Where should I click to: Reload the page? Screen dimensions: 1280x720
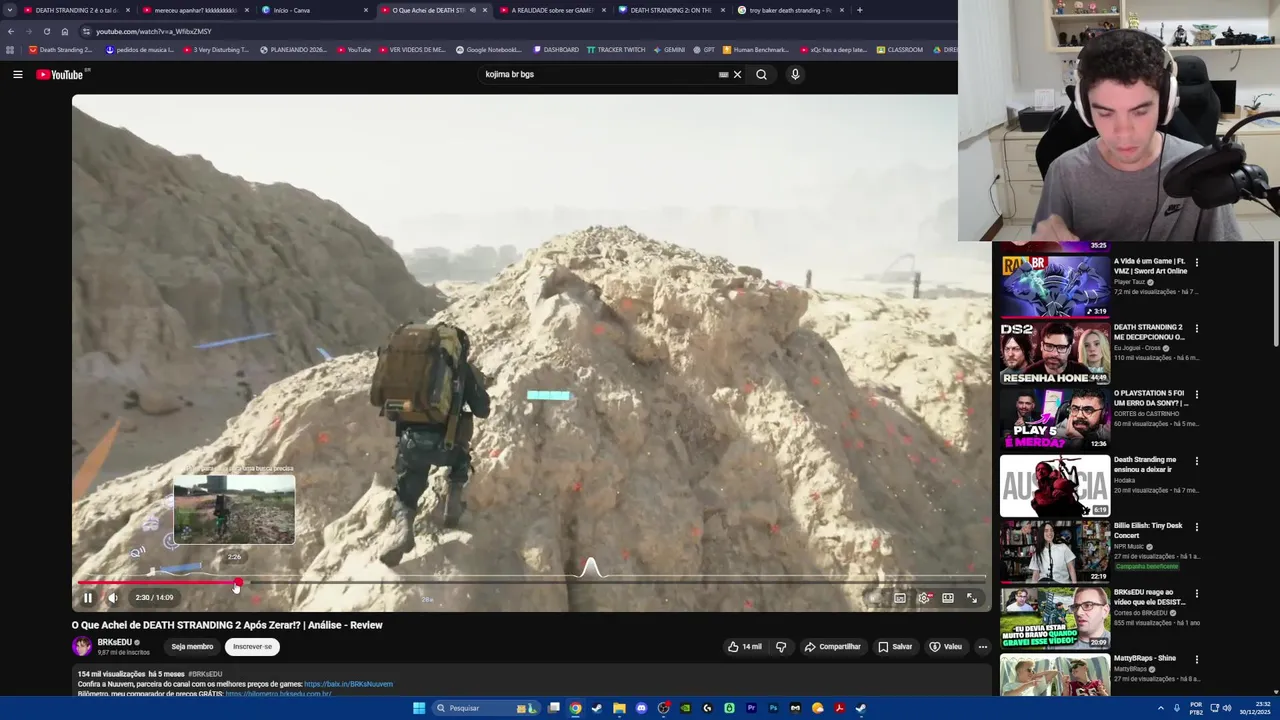(47, 31)
